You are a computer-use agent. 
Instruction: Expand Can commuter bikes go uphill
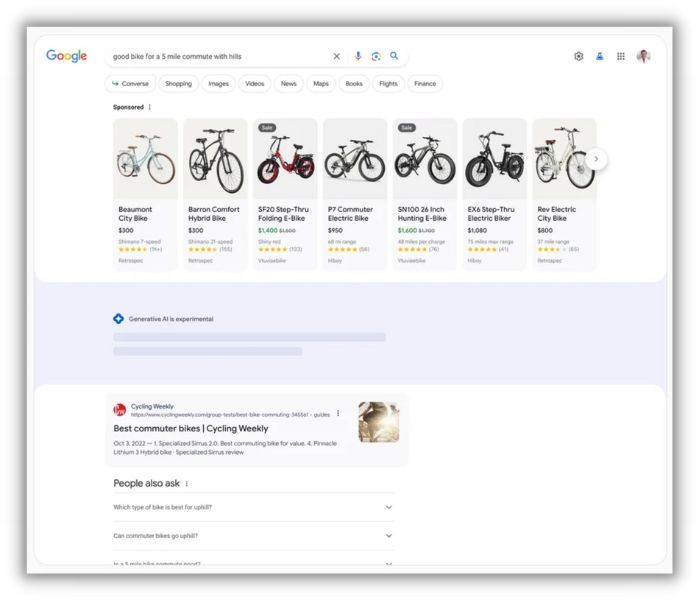tap(253, 535)
